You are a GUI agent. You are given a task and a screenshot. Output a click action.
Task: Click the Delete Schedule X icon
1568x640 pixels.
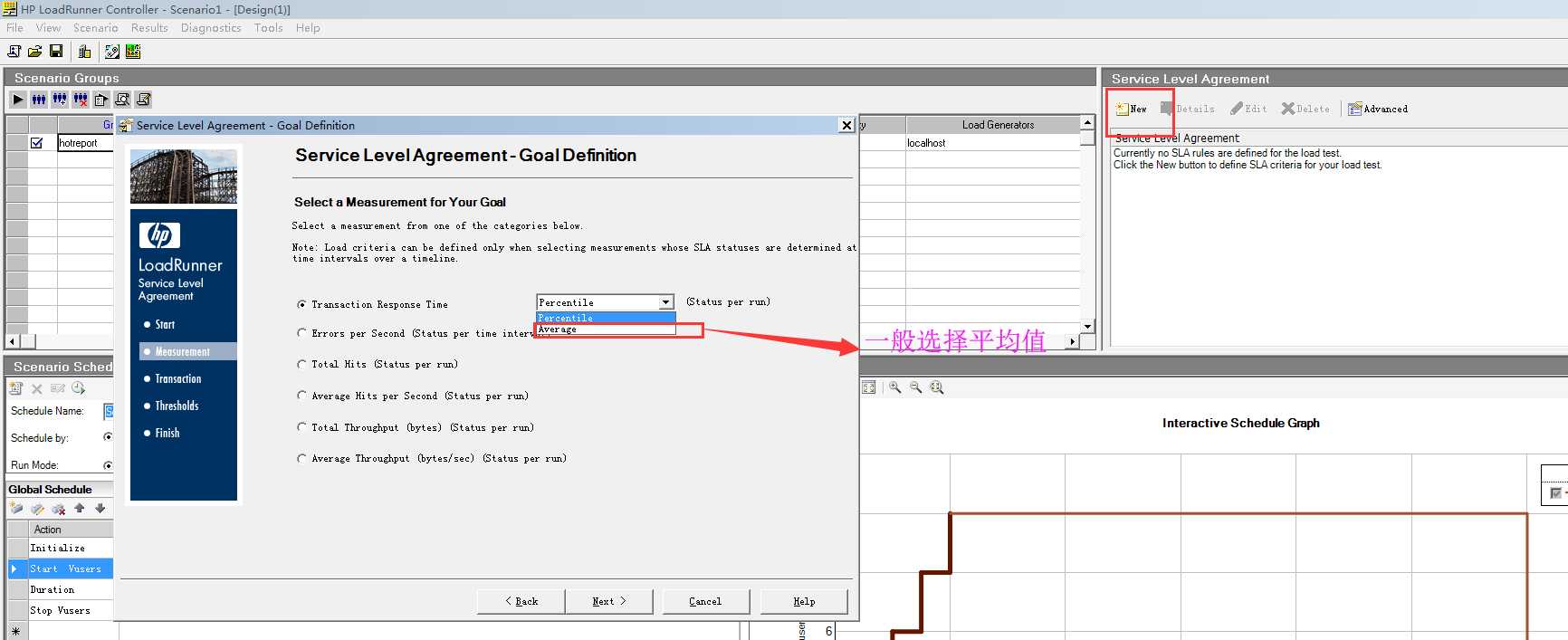click(x=37, y=388)
